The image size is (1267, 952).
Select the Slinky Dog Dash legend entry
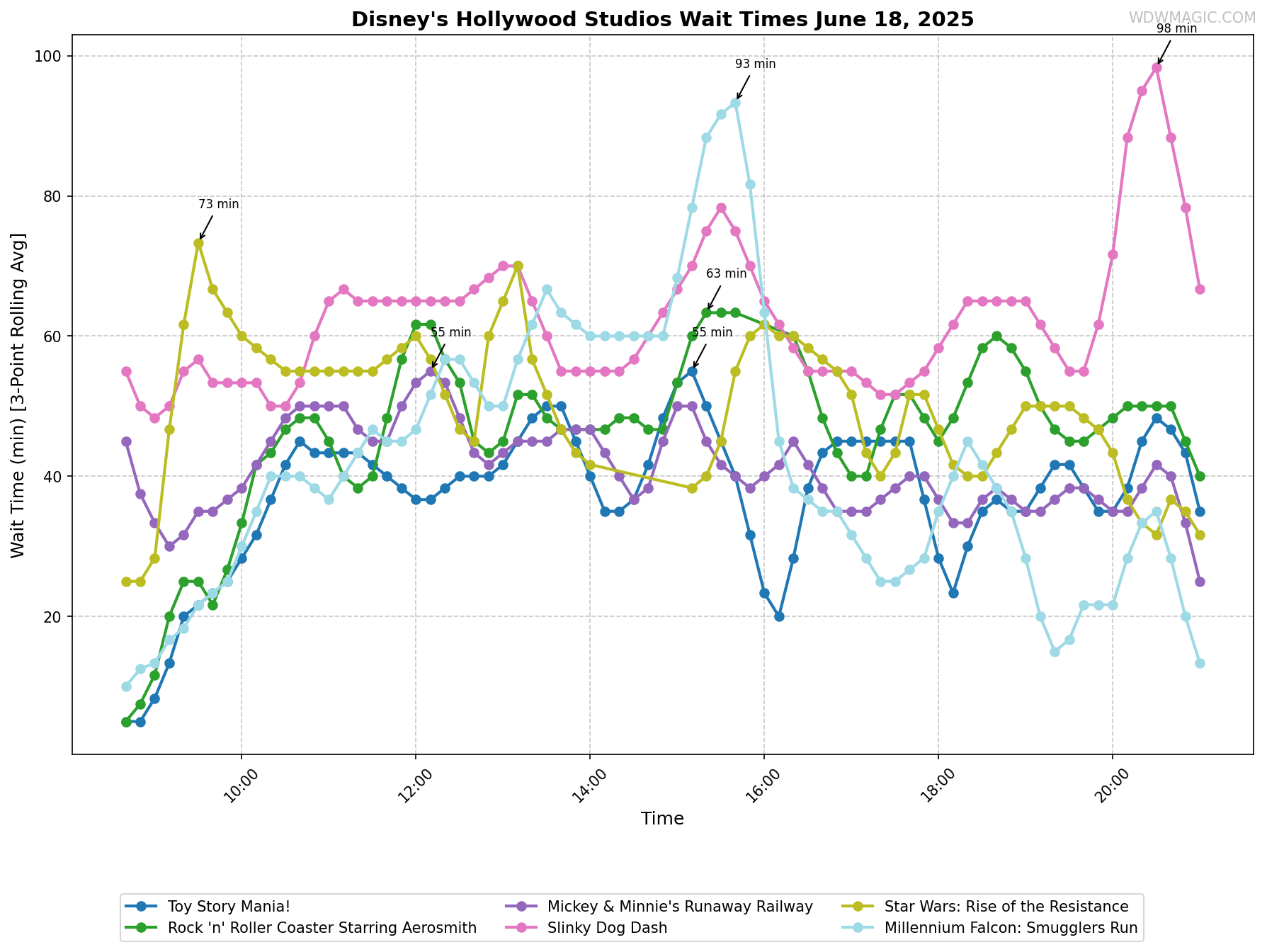point(586,928)
